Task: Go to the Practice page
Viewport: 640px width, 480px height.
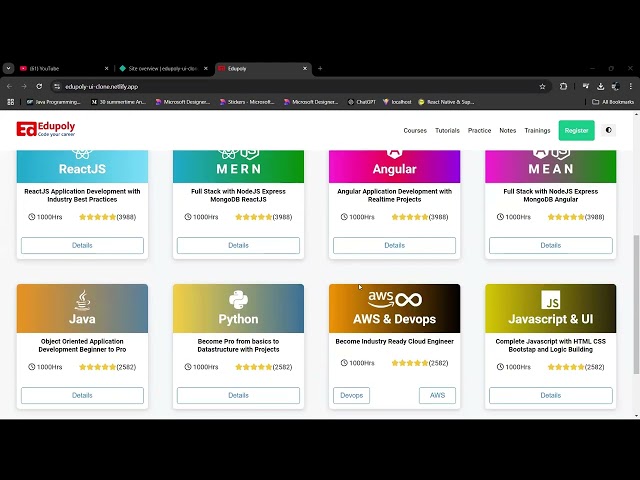Action: (479, 131)
